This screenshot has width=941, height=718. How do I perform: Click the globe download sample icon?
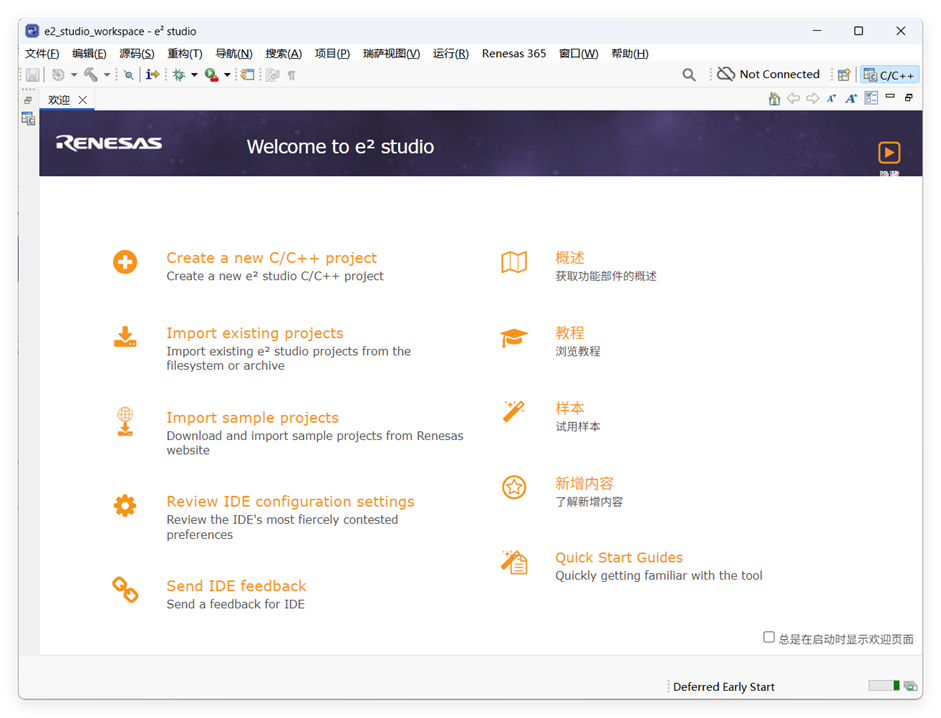(125, 421)
